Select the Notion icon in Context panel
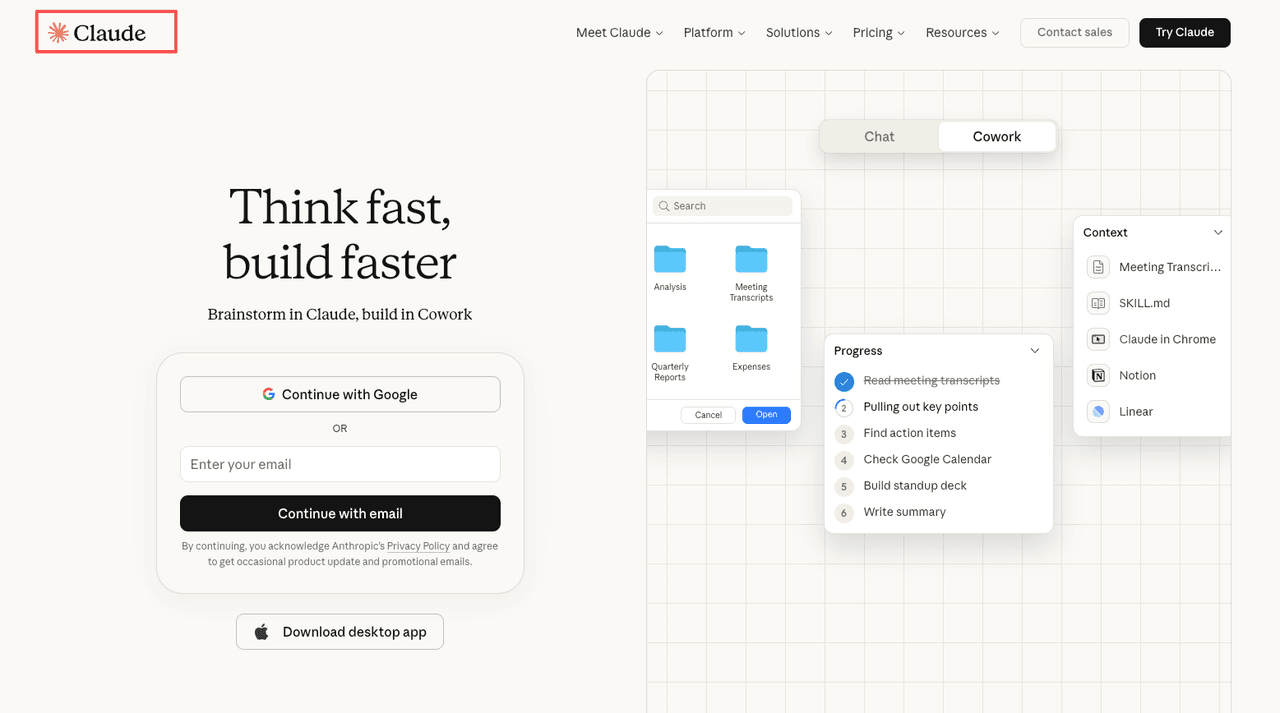 point(1097,375)
